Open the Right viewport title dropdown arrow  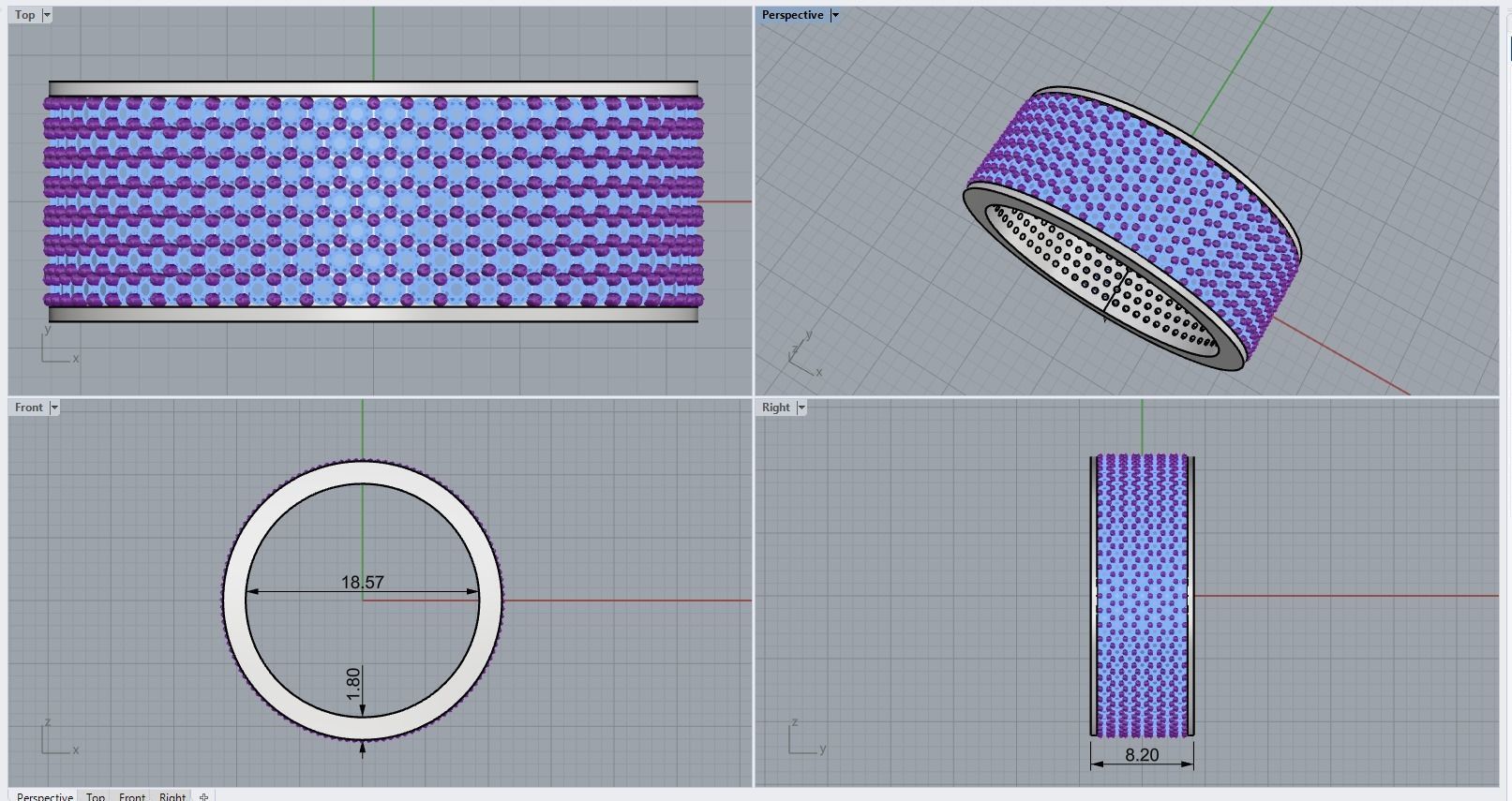click(x=801, y=408)
